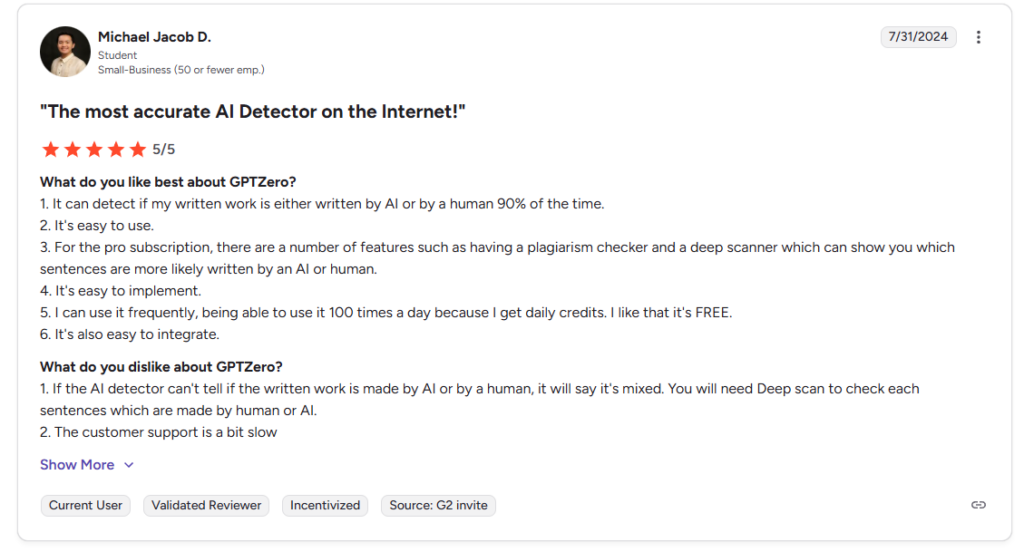
Task: Open the three-dot options menu
Action: [978, 38]
